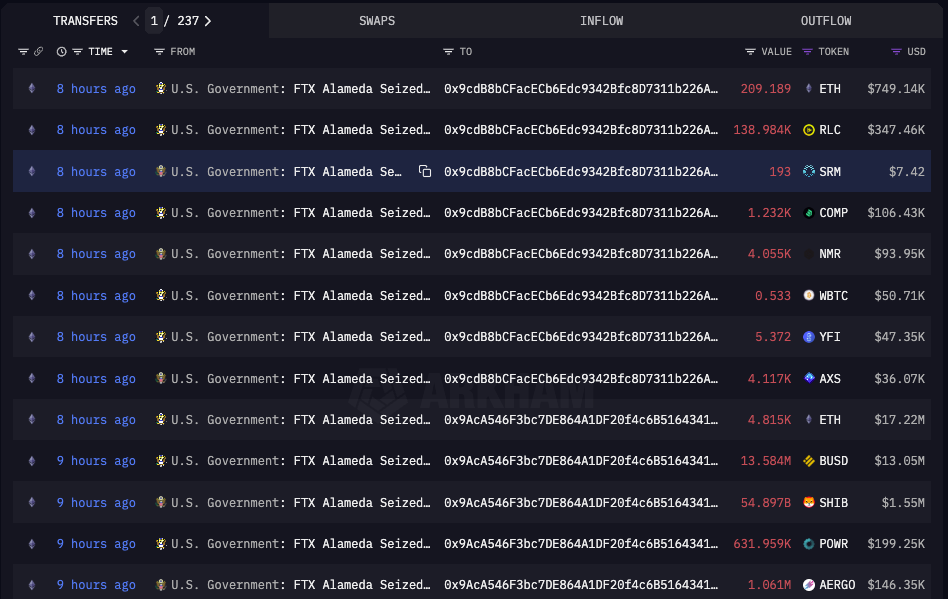
Task: Click the SHIB token icon
Action: click(x=808, y=502)
